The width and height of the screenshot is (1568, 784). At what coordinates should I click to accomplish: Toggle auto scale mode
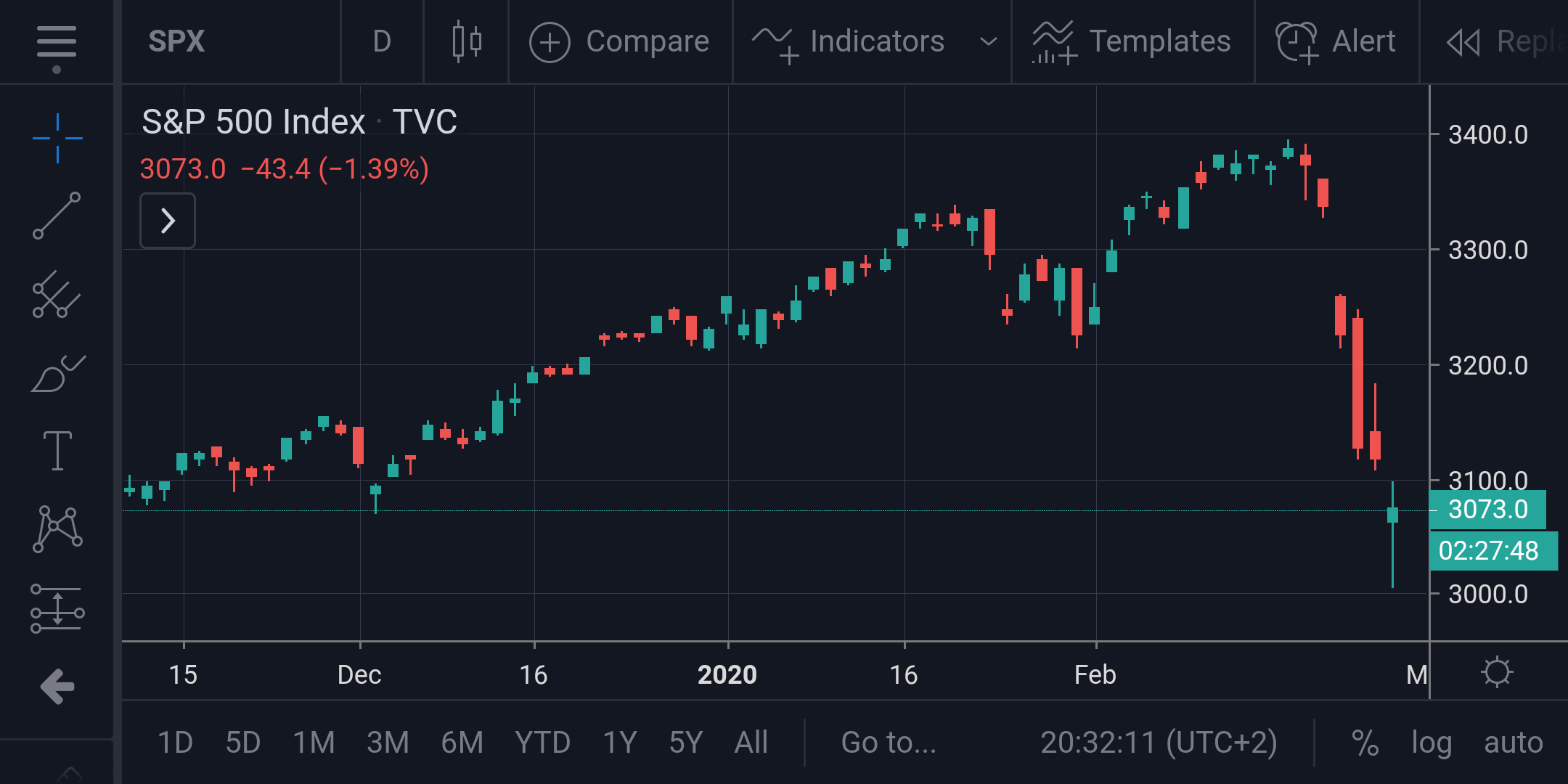click(1514, 743)
